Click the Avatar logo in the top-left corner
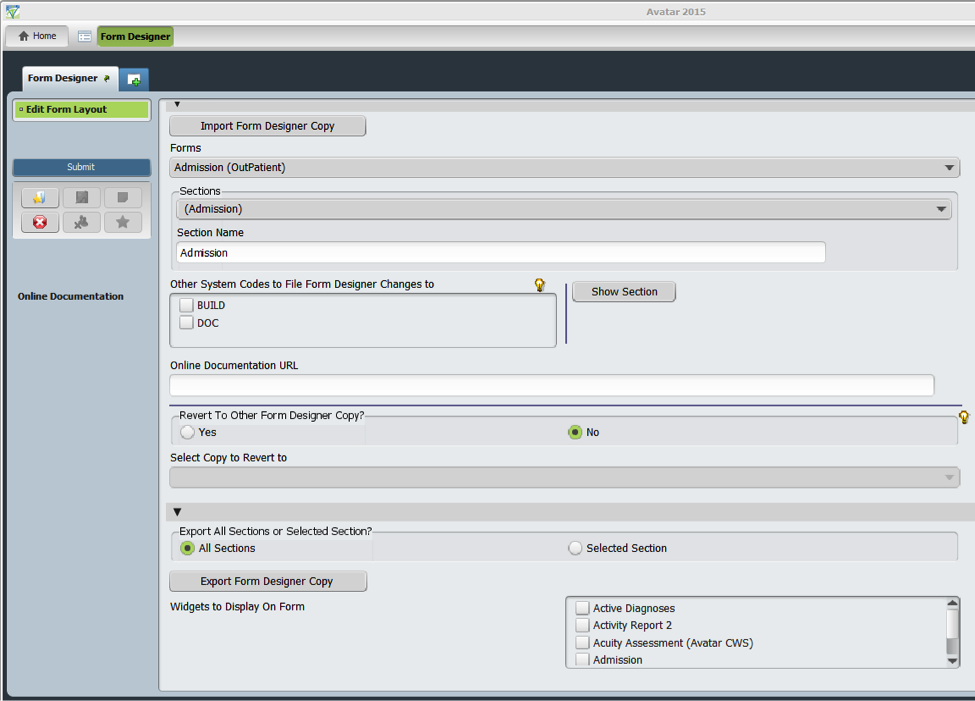The height and width of the screenshot is (701, 975). coord(13,13)
